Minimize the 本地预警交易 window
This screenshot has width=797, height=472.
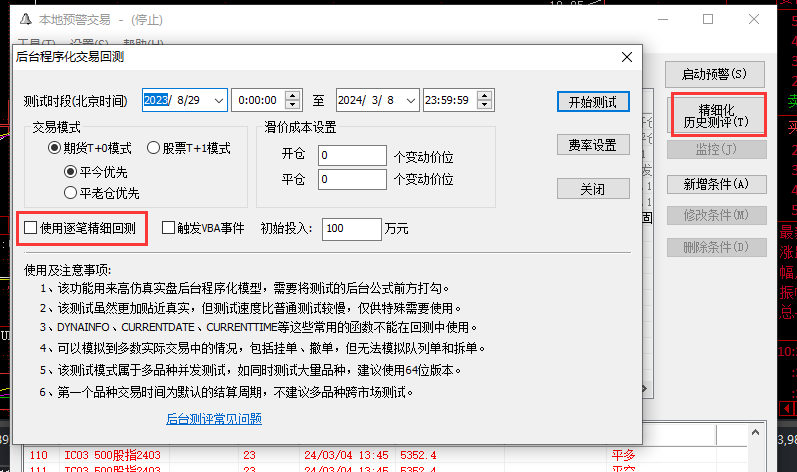pyautogui.click(x=663, y=19)
